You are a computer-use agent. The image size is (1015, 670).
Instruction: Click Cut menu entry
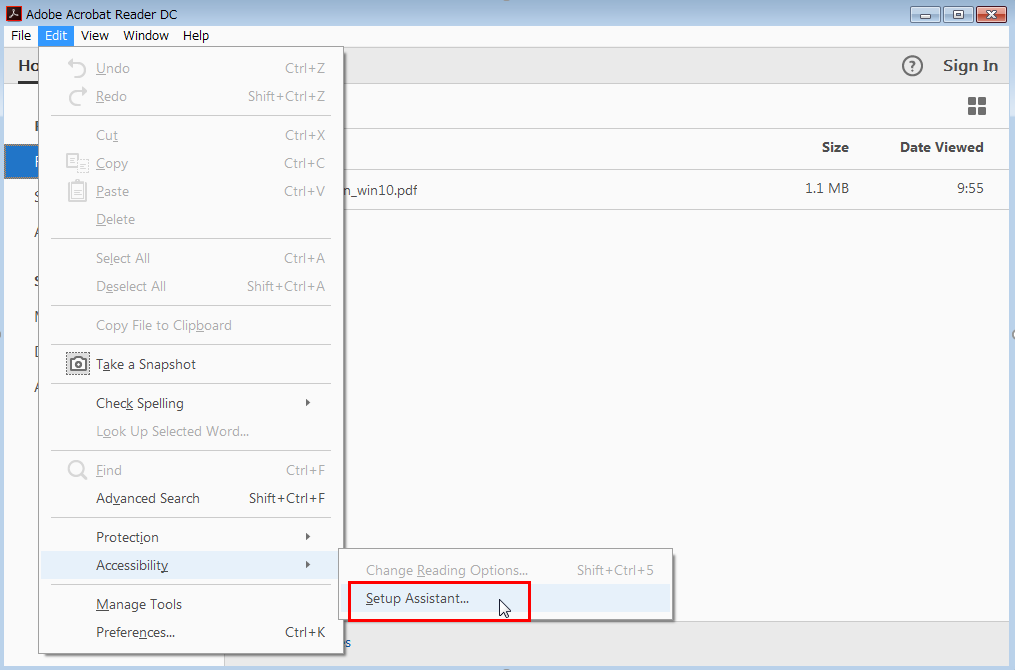(191, 135)
